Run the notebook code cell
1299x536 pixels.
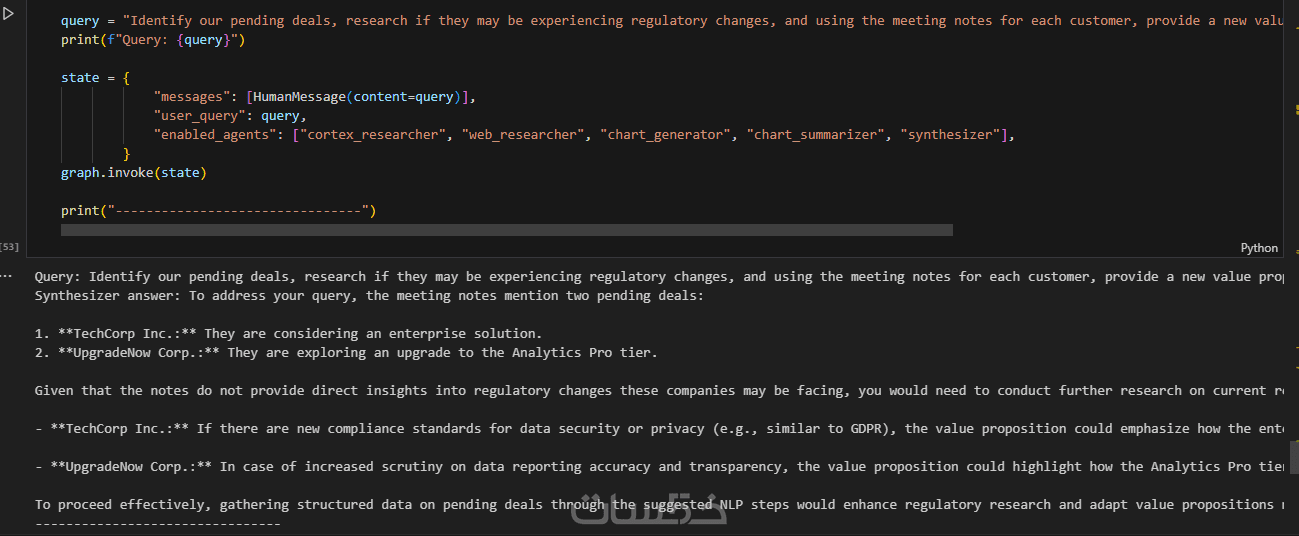coord(9,15)
